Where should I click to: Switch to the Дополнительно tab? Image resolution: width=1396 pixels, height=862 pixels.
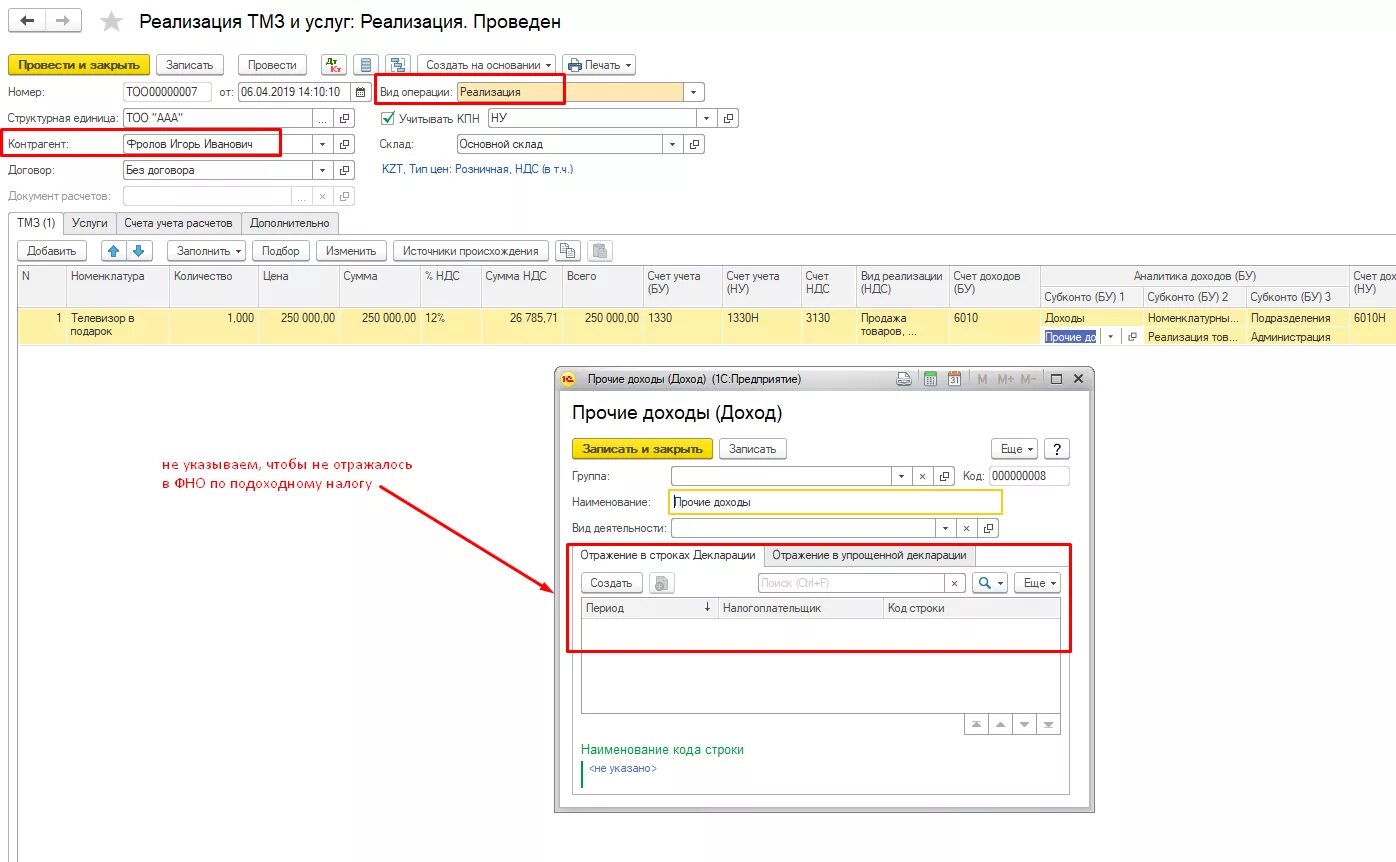(x=290, y=223)
